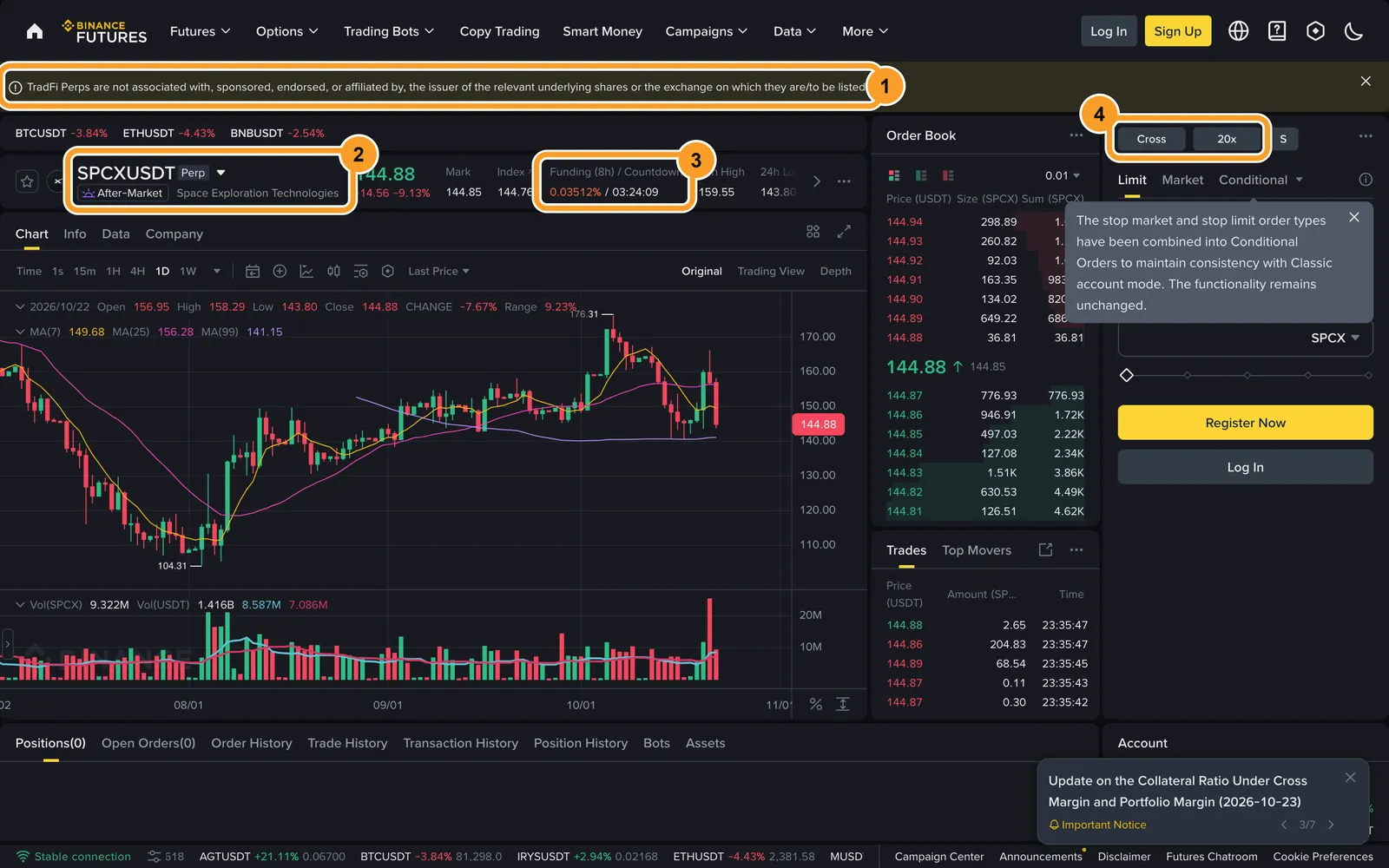Show order type info icon
Screen dimensions: 1389x868
click(1366, 180)
